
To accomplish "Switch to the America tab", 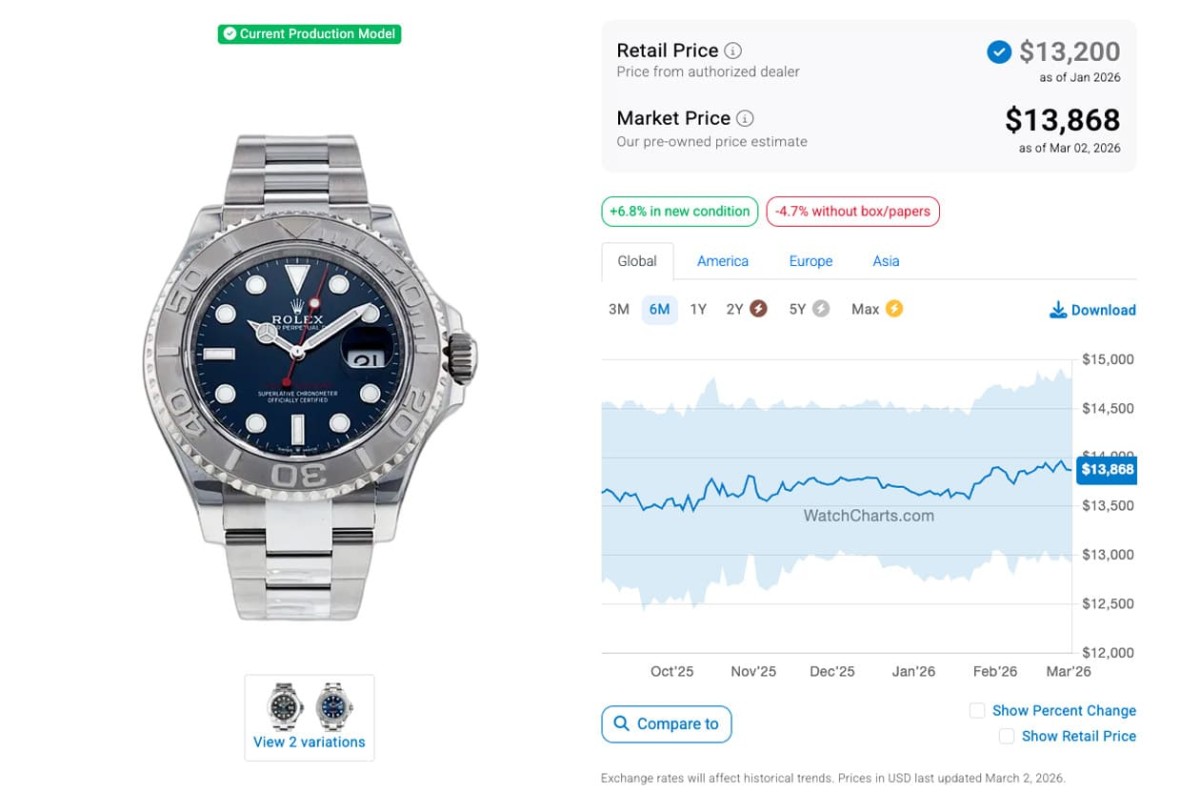I will pyautogui.click(x=723, y=261).
